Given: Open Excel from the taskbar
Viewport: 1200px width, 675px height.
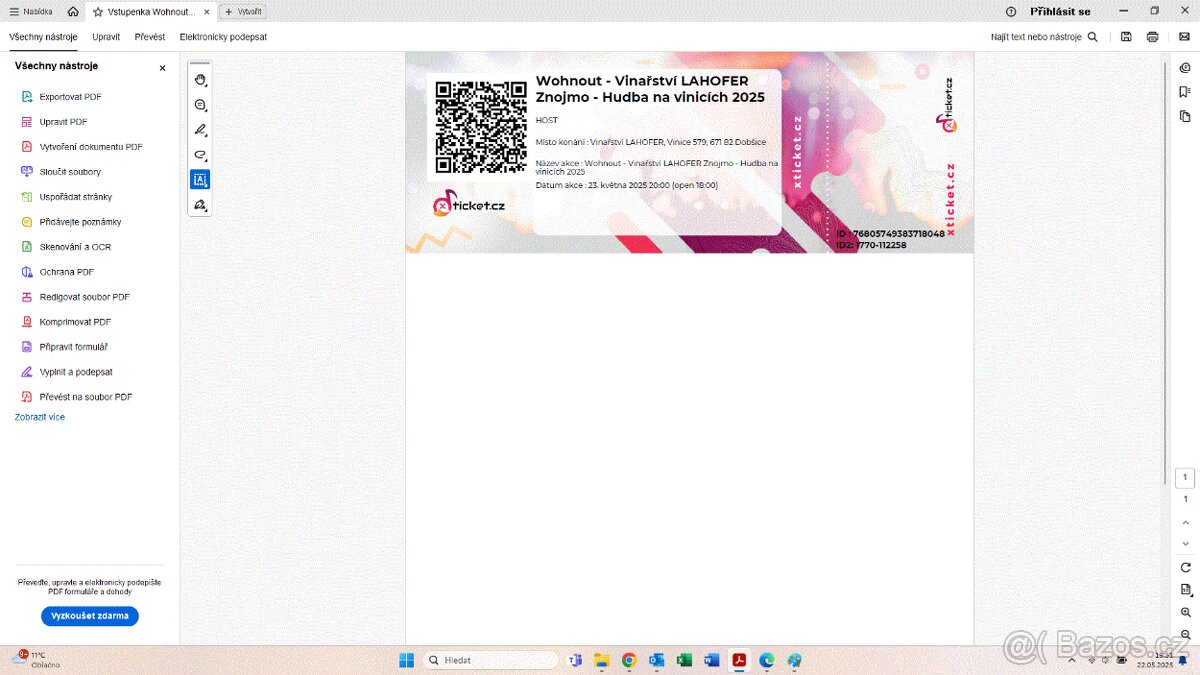Looking at the screenshot, I should coord(685,660).
